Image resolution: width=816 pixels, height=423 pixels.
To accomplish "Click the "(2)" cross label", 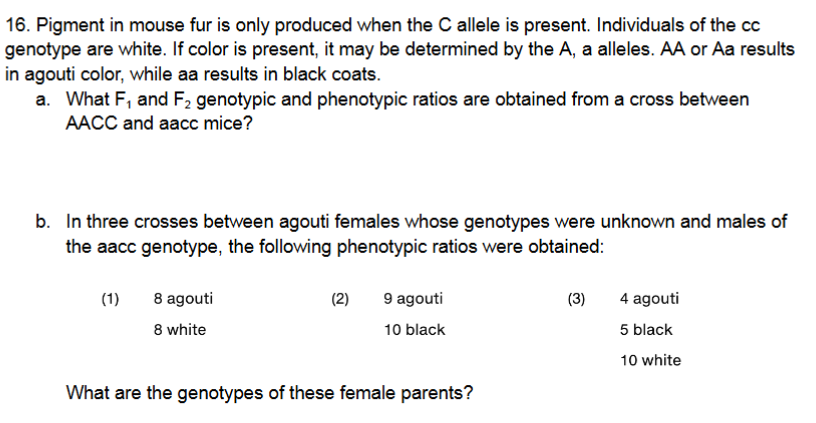I will [340, 298].
